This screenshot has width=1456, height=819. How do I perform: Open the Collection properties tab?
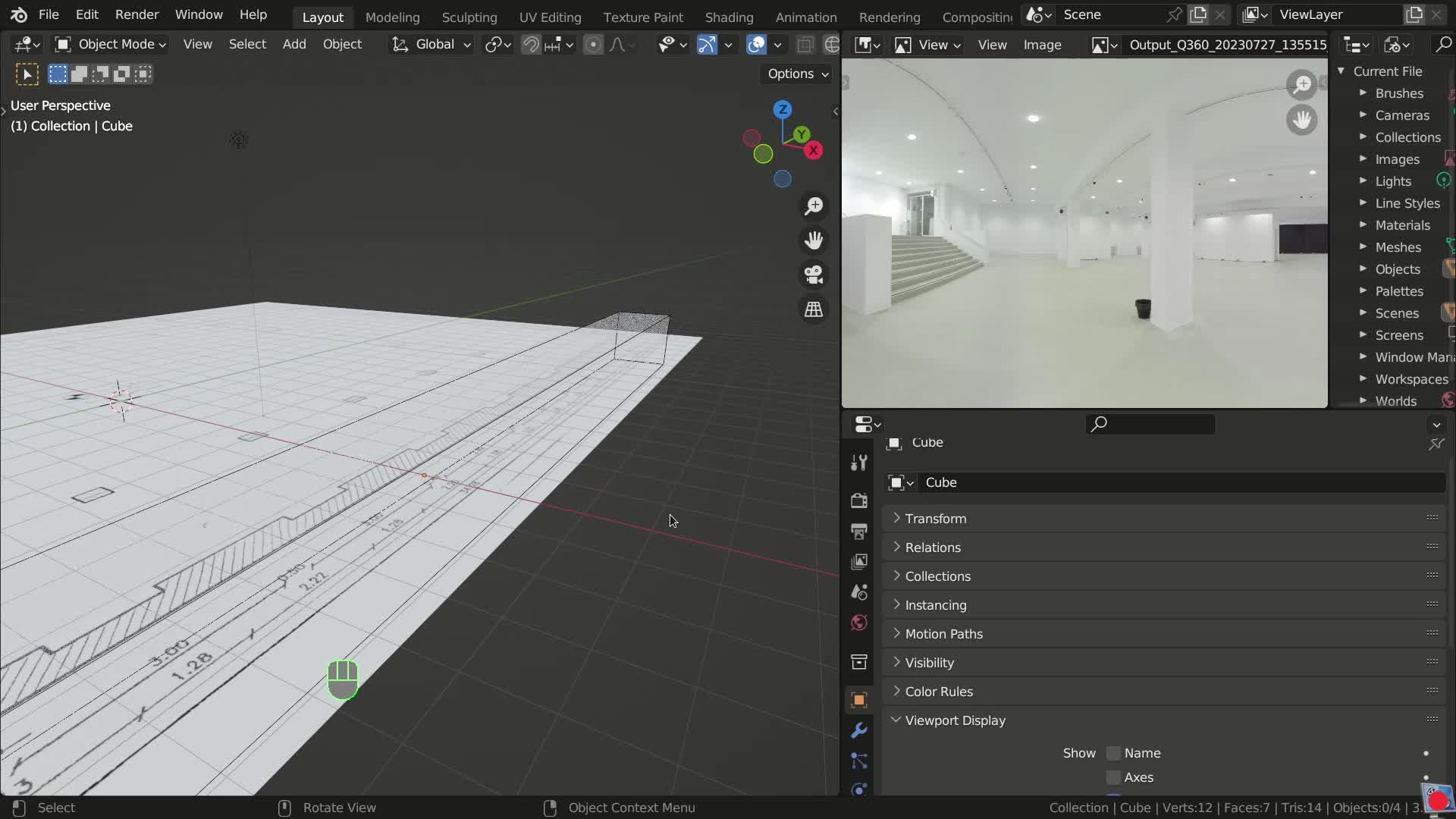click(859, 662)
